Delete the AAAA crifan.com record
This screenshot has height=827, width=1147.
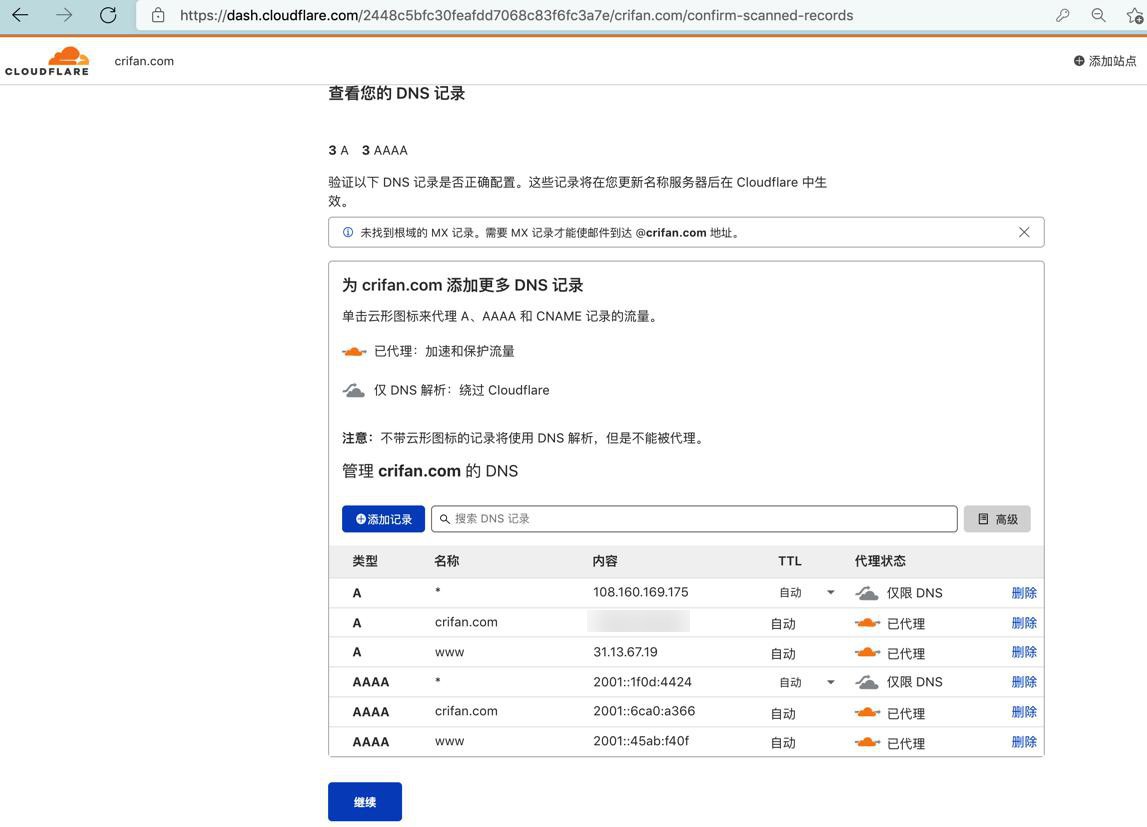click(1024, 712)
